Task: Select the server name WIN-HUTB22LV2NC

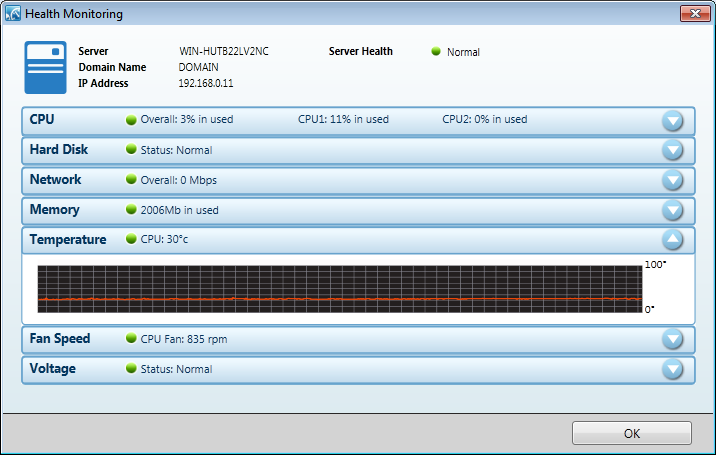Action: (224, 51)
